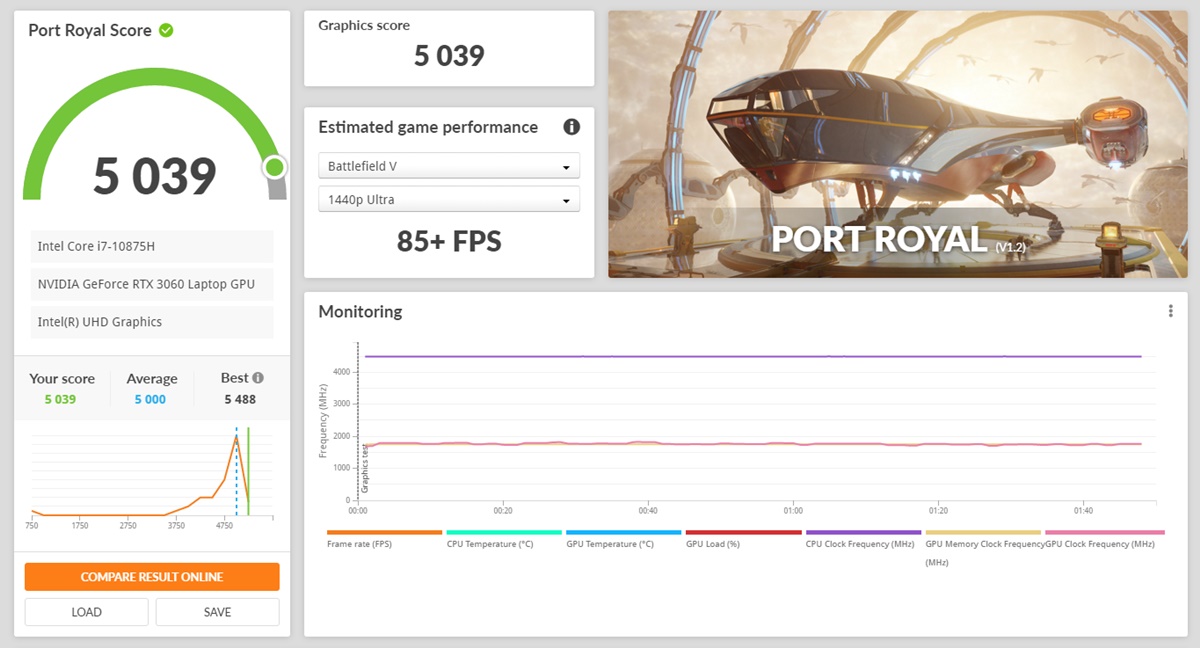Click the green validation checkmark icon

(166, 30)
